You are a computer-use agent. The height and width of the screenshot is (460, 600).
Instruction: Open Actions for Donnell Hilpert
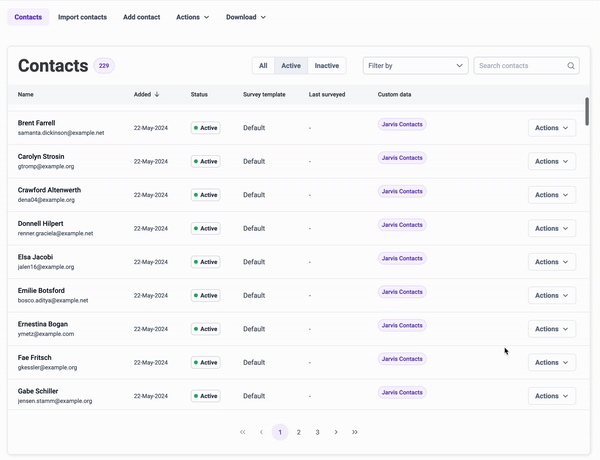[x=552, y=228]
